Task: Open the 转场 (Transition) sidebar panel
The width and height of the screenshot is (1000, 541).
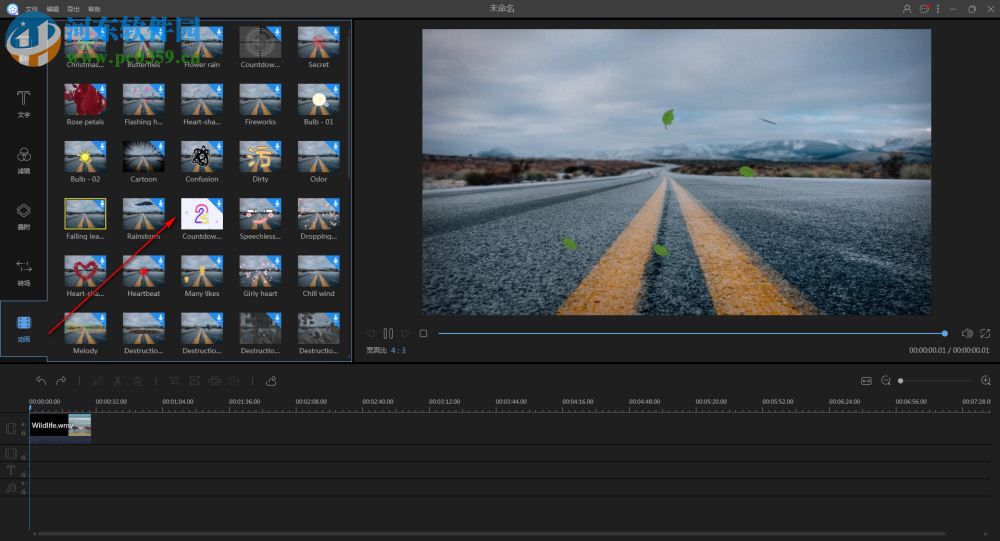Action: [23, 270]
